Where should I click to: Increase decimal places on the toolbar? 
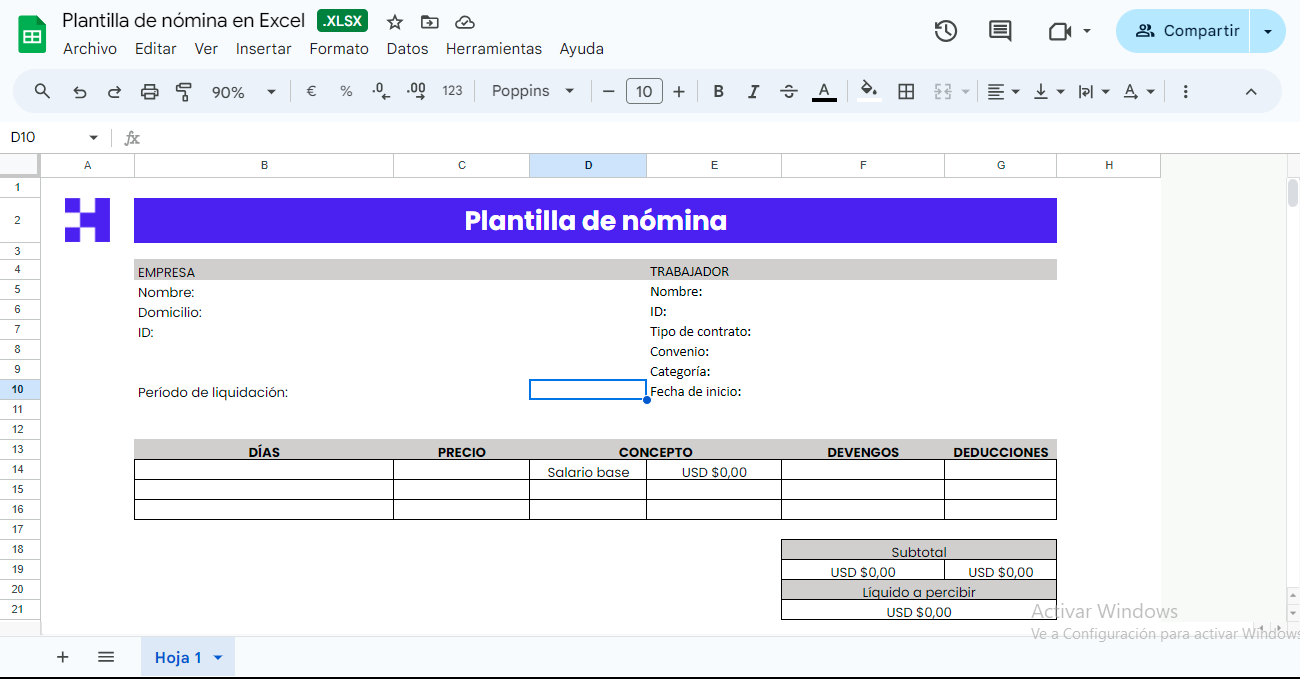(416, 91)
